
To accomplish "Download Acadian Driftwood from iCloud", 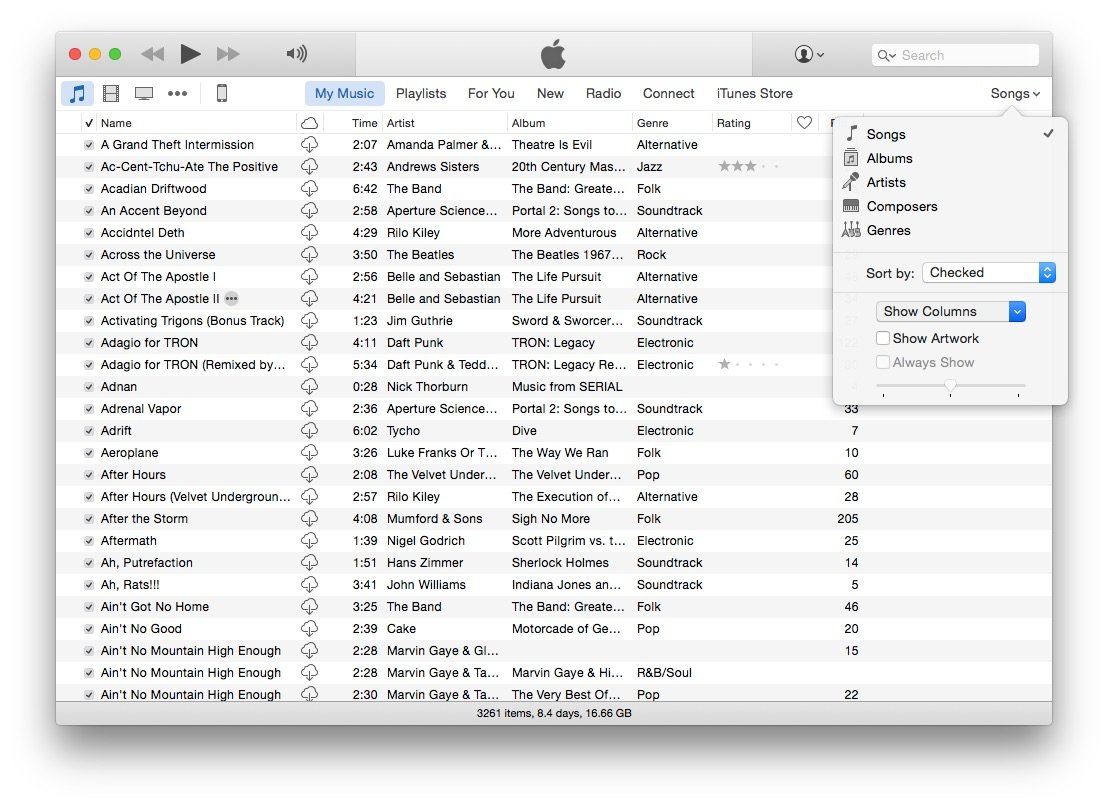I will [x=310, y=189].
